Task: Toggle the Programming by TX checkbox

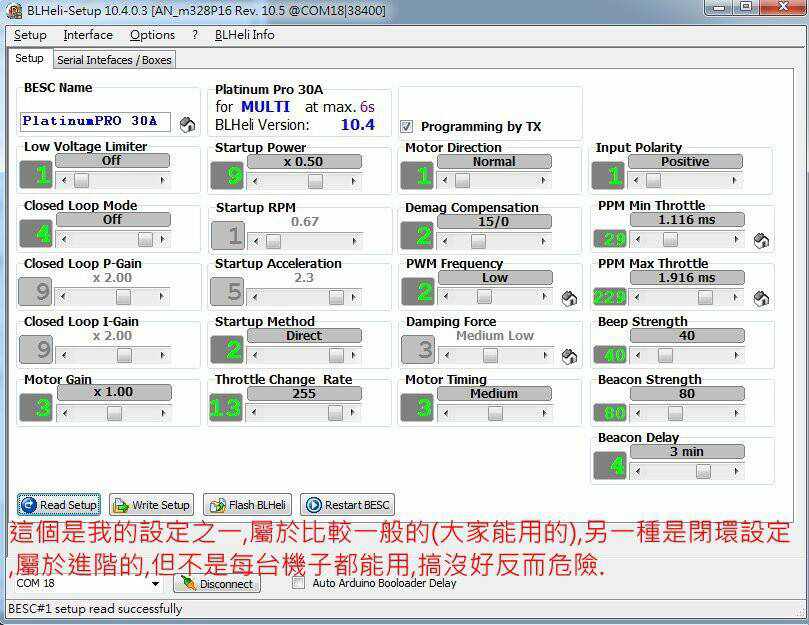Action: pyautogui.click(x=407, y=127)
